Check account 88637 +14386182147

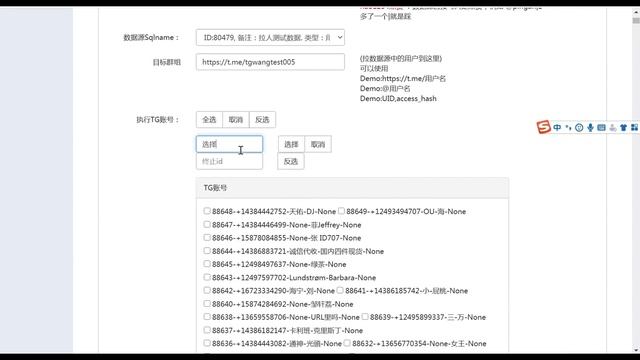point(207,330)
